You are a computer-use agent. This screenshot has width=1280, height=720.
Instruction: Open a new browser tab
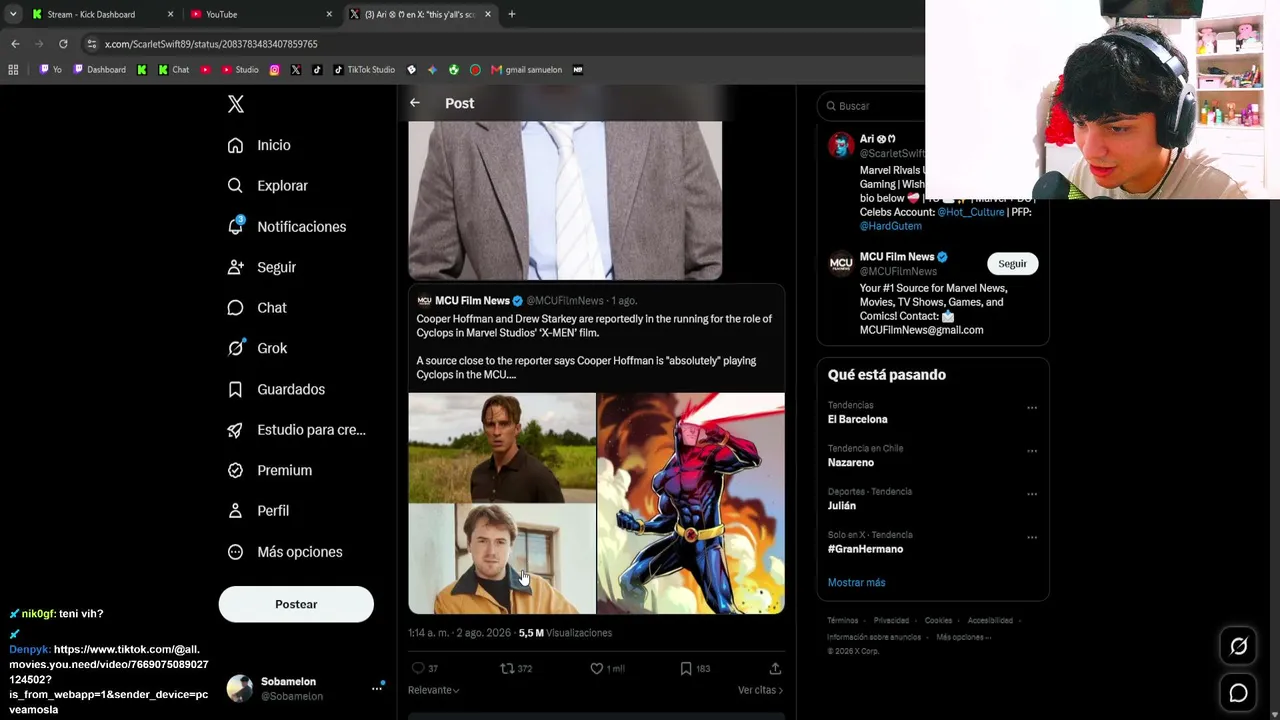(512, 14)
